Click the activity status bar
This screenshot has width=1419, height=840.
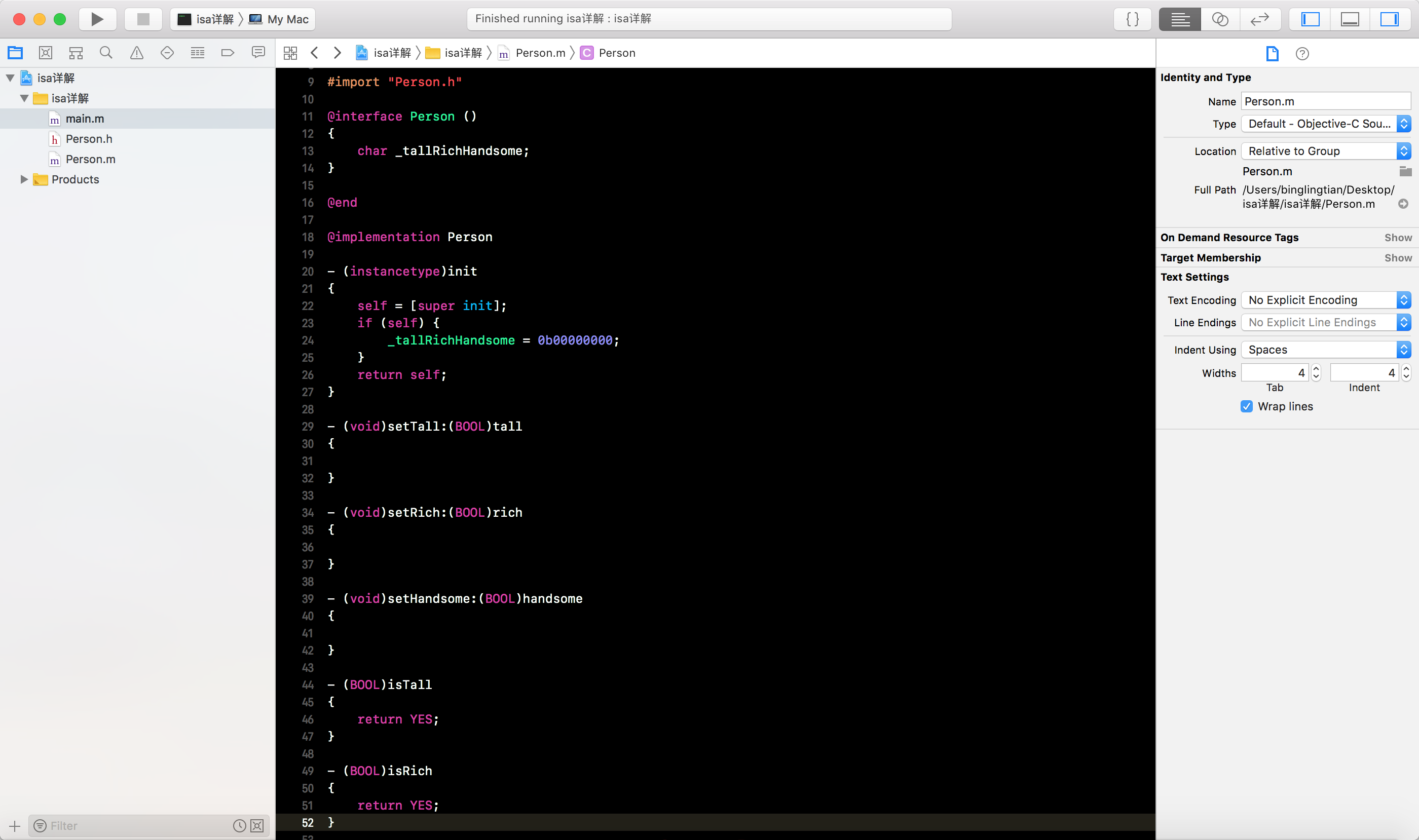[709, 19]
